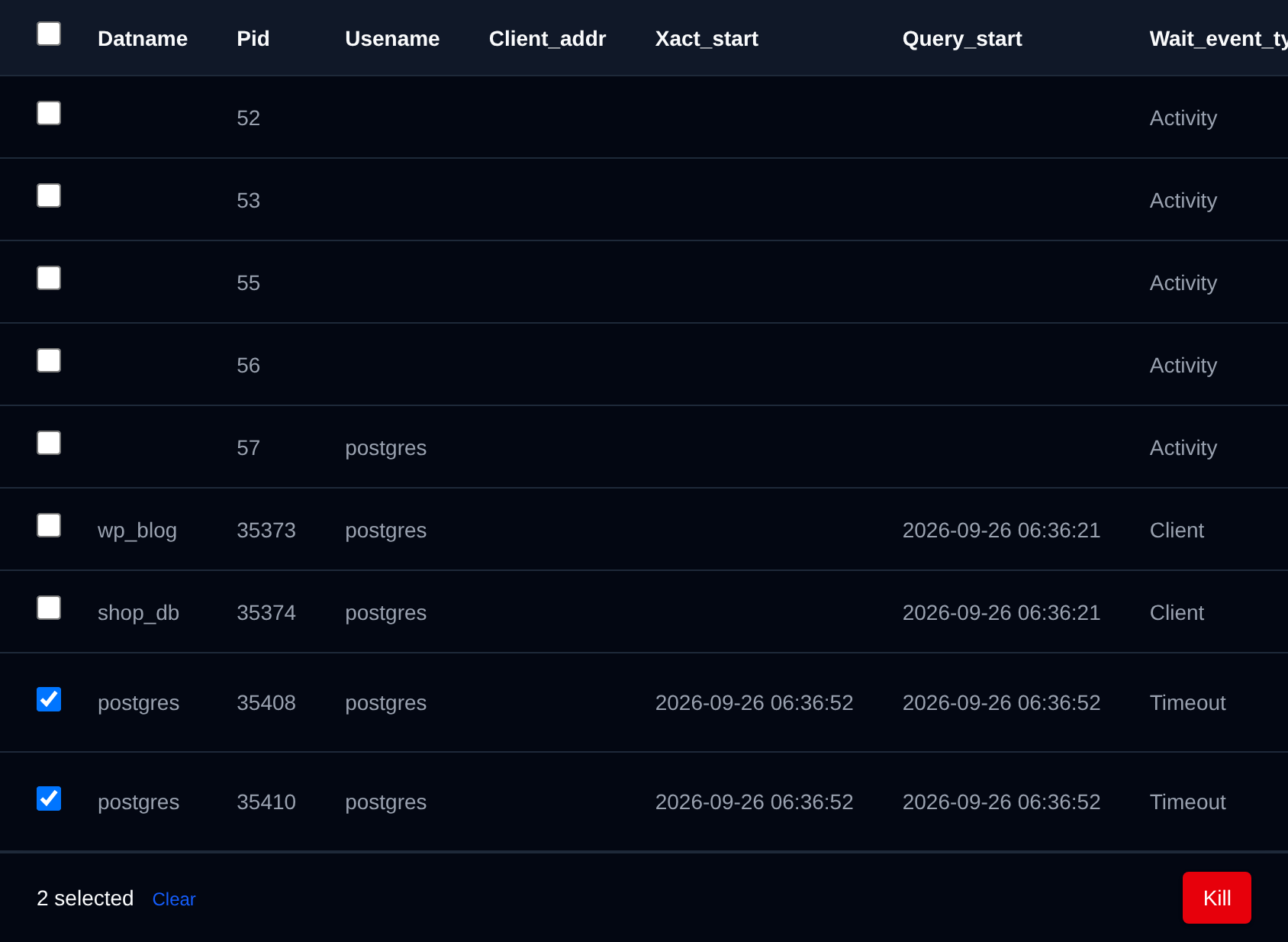The image size is (1288, 942).
Task: Uncheck the Pid 35410 row checkbox
Action: tap(49, 798)
